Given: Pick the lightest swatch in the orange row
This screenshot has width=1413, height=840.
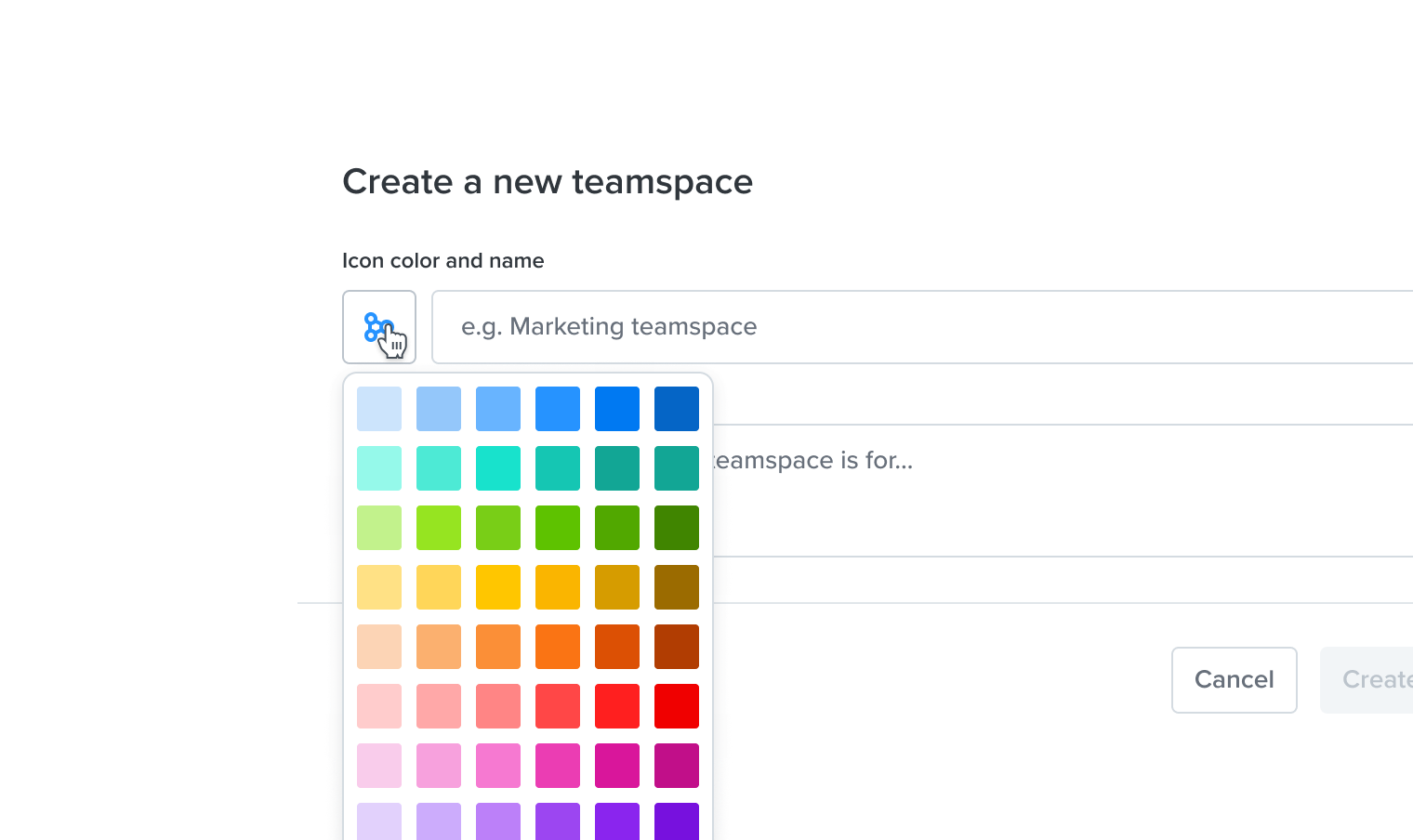Looking at the screenshot, I should [379, 647].
